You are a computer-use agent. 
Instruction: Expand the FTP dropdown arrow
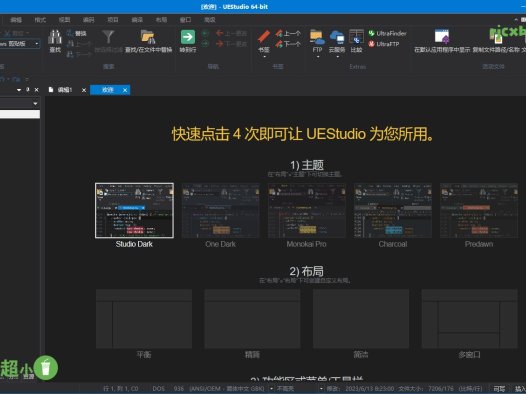(x=317, y=57)
